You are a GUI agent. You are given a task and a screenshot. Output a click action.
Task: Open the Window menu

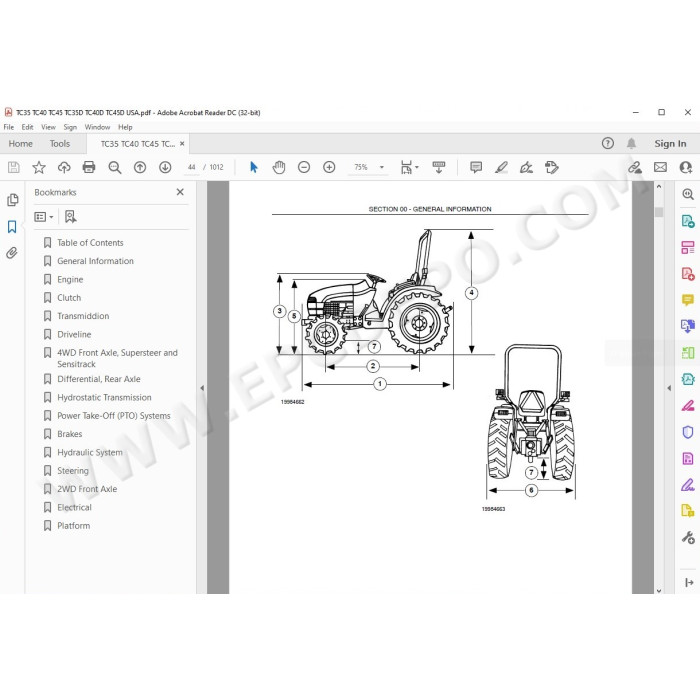click(97, 127)
